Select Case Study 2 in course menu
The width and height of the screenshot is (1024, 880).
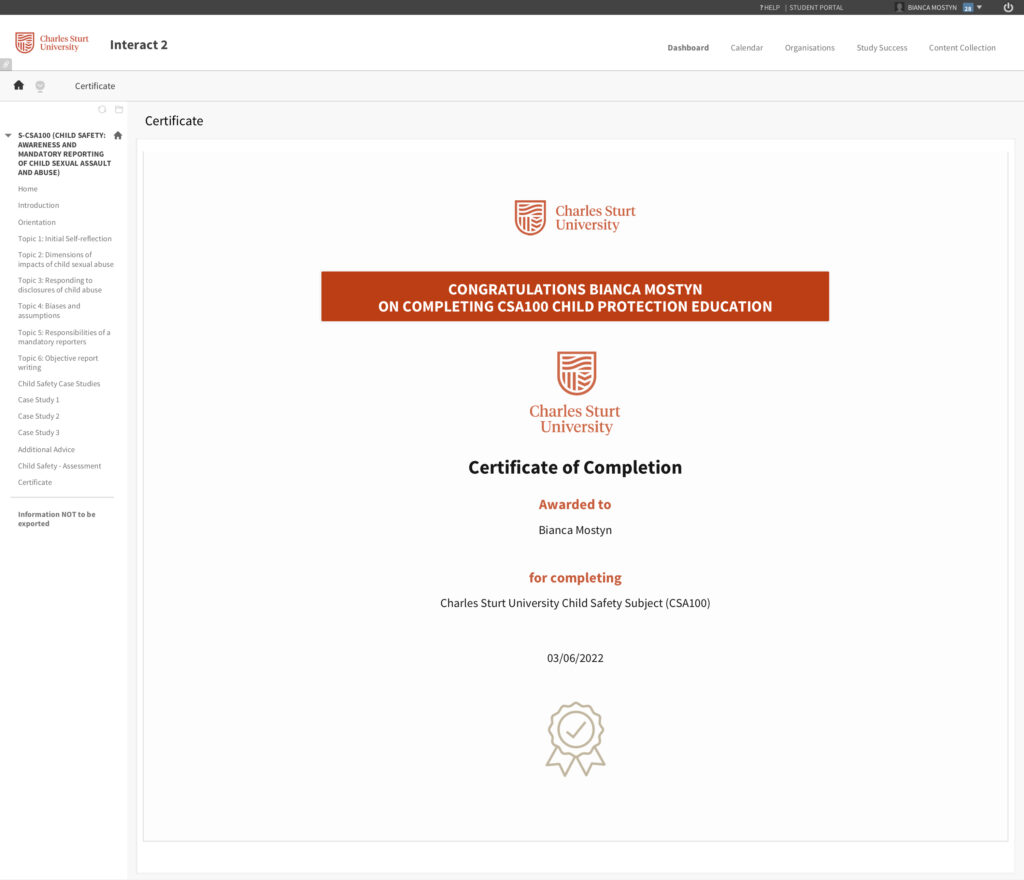pyautogui.click(x=38, y=416)
